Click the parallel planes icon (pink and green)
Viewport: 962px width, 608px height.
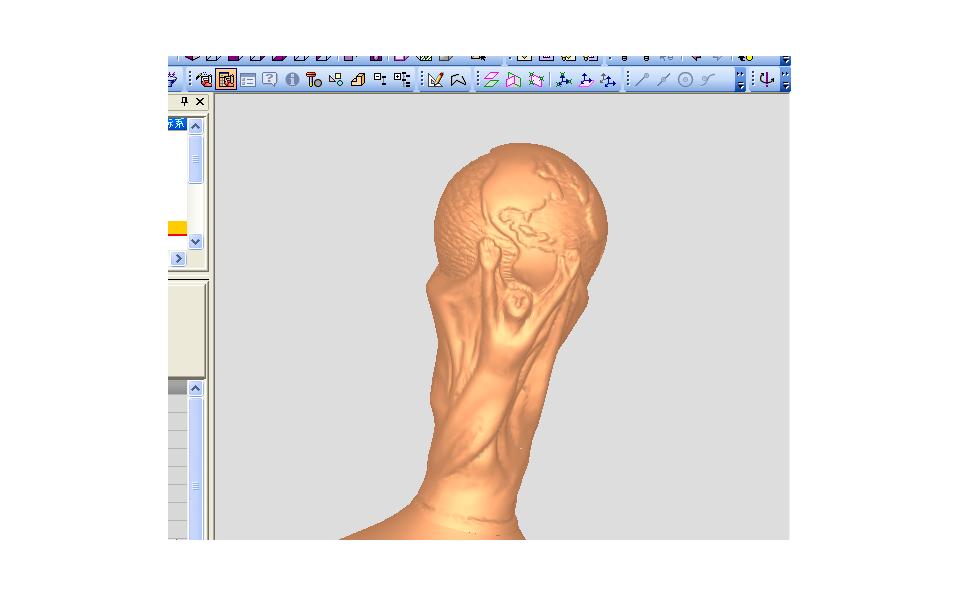point(491,80)
